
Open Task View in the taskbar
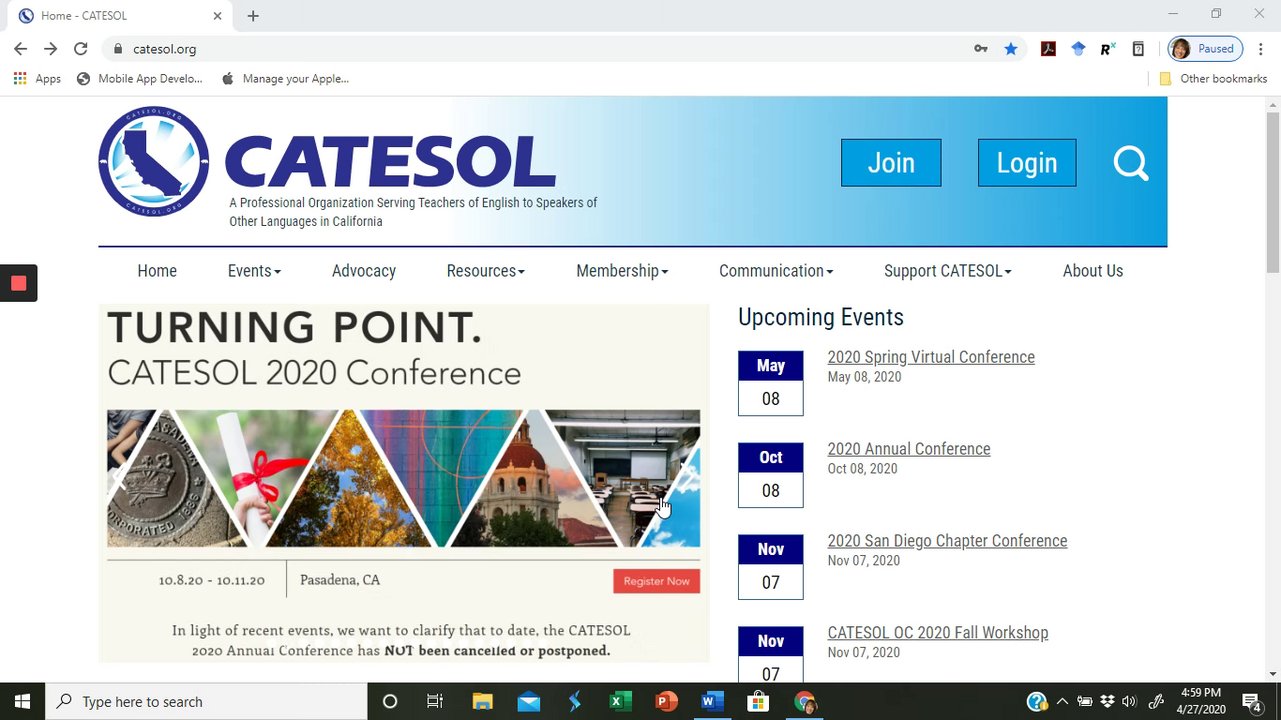coord(435,701)
